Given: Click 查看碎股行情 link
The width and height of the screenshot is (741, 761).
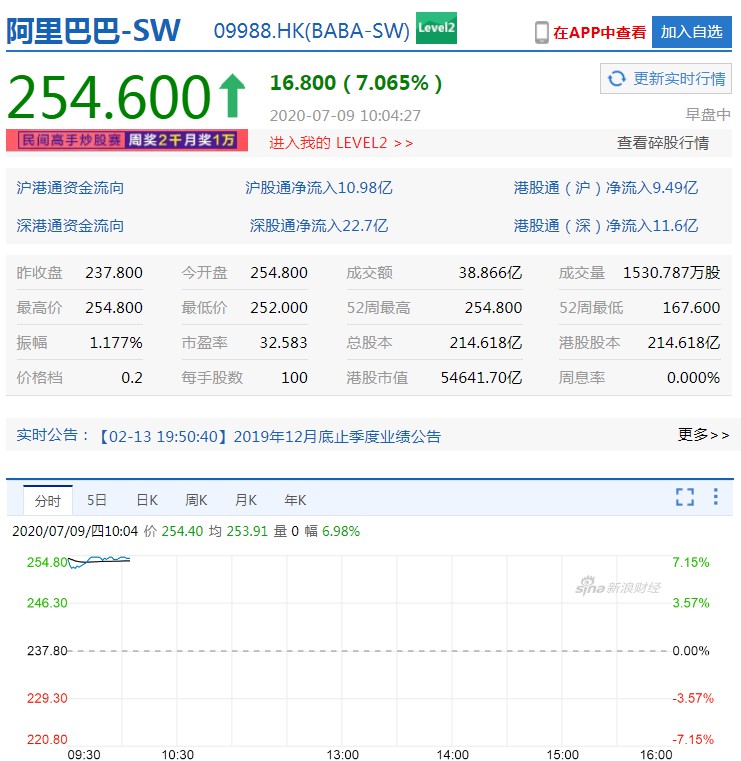Looking at the screenshot, I should pyautogui.click(x=662, y=143).
